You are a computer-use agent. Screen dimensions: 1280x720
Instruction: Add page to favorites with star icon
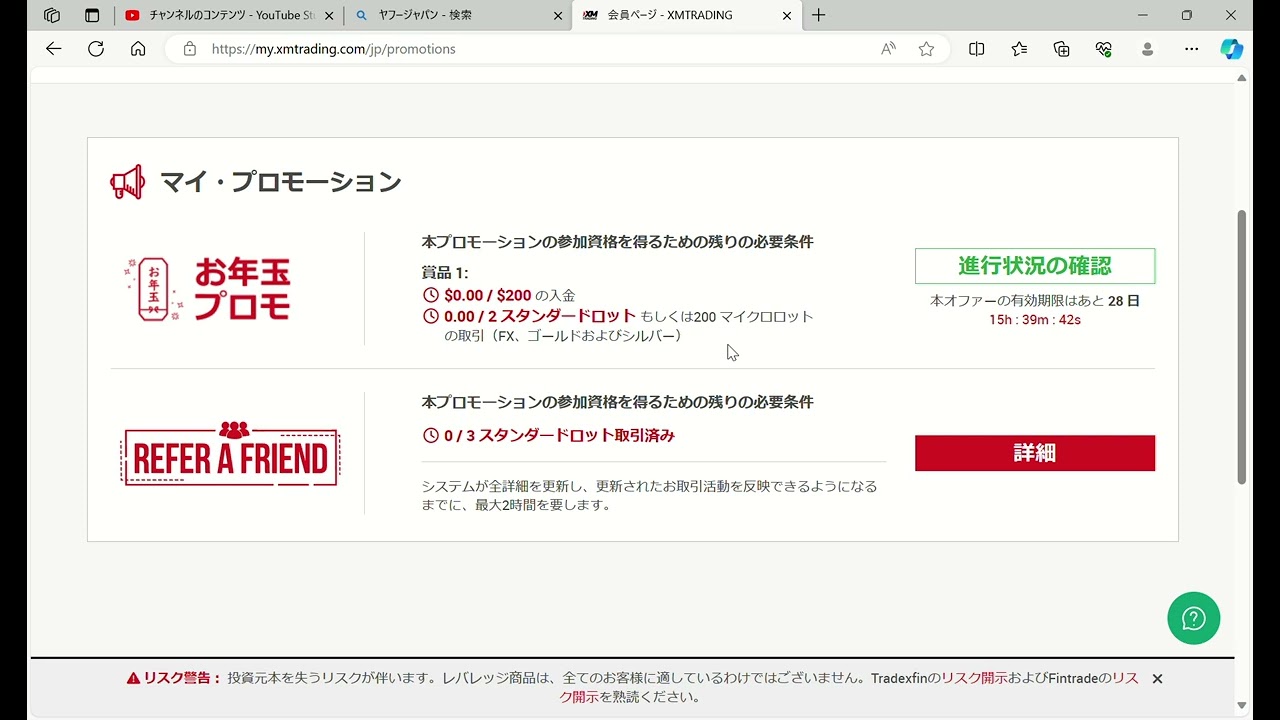pos(926,49)
